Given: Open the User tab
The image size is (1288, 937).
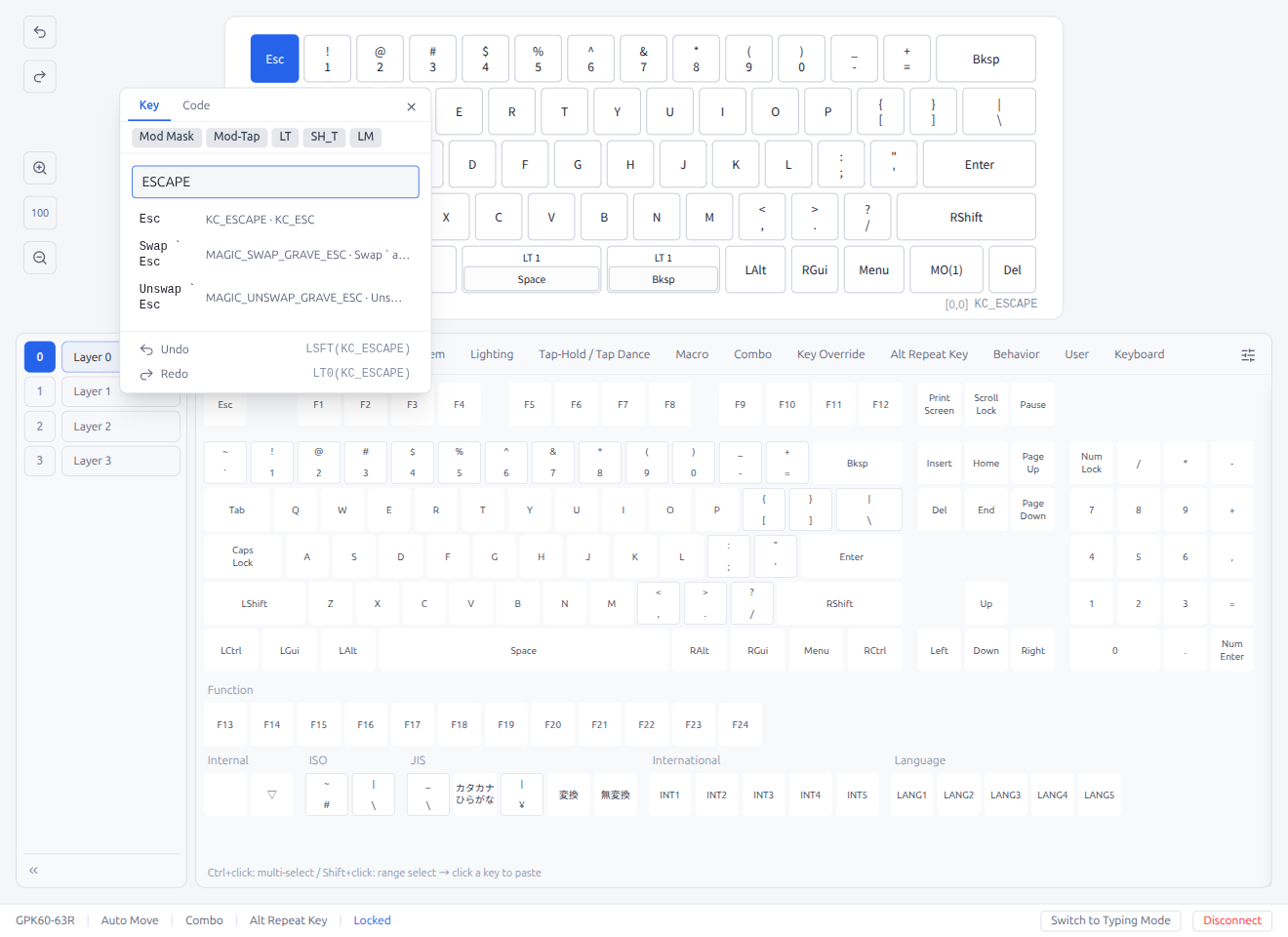Looking at the screenshot, I should (x=1076, y=354).
